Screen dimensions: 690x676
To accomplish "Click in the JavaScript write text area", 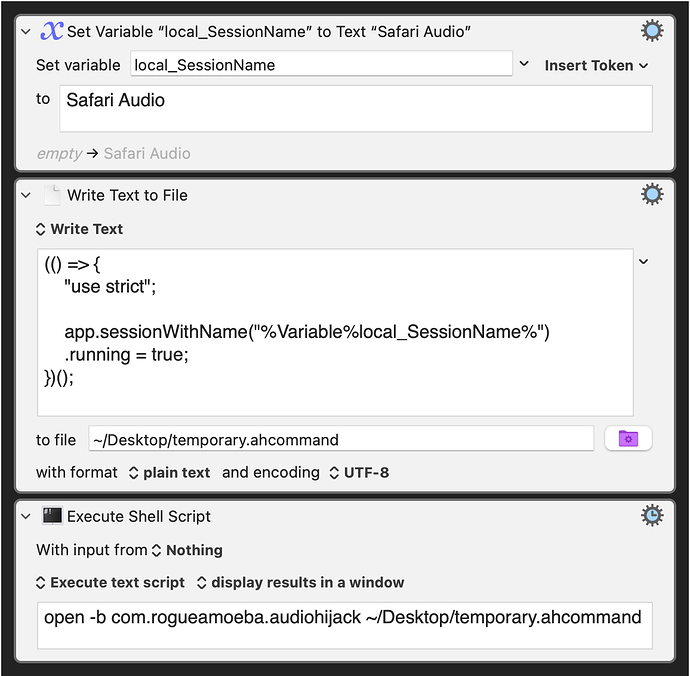I will pos(335,332).
